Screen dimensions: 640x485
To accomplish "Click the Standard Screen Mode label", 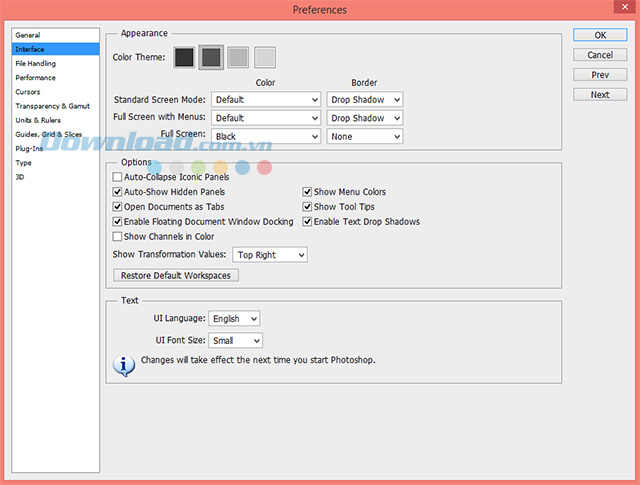I will [x=160, y=100].
